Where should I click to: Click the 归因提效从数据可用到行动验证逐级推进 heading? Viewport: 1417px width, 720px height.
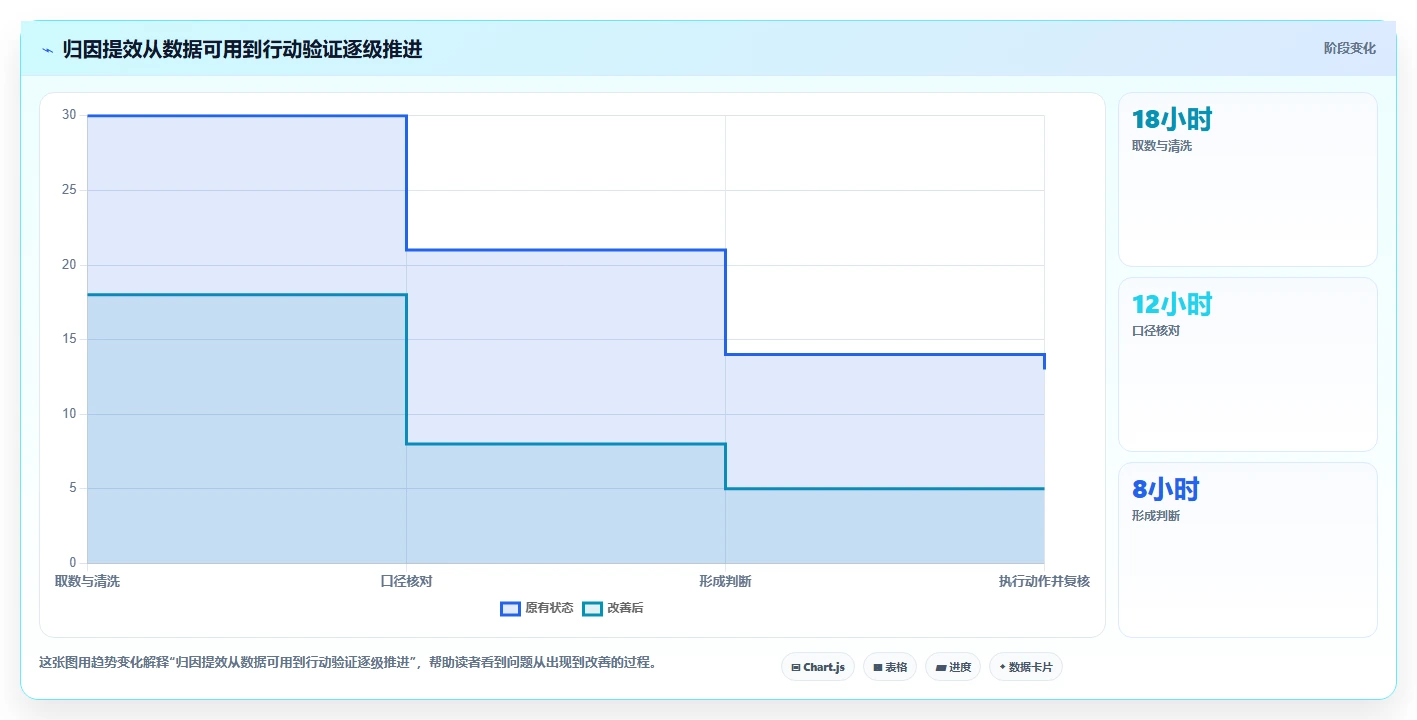coord(242,49)
